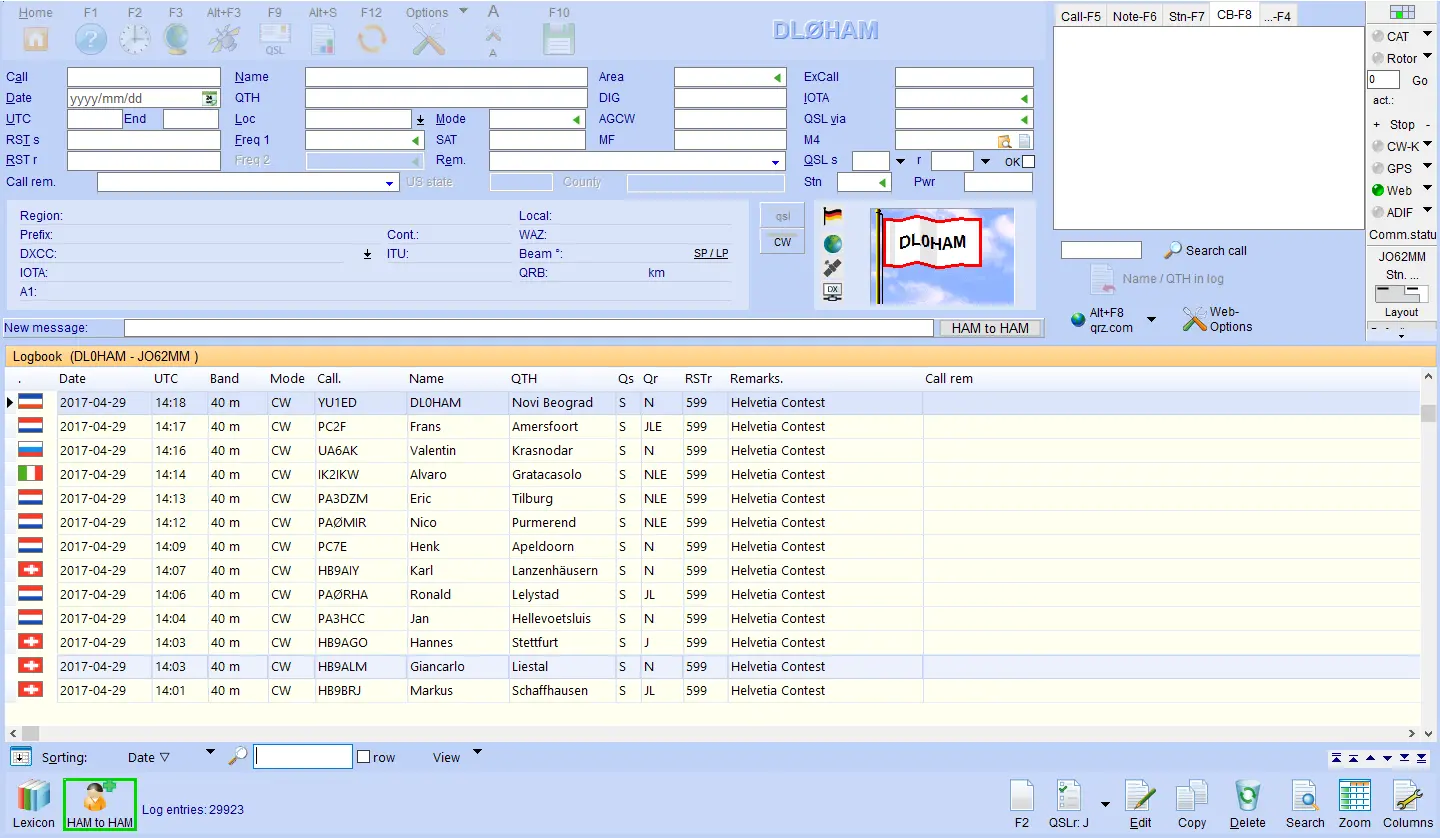This screenshot has width=1440, height=838.
Task: Open the Columns wrench icon
Action: pyautogui.click(x=1408, y=796)
